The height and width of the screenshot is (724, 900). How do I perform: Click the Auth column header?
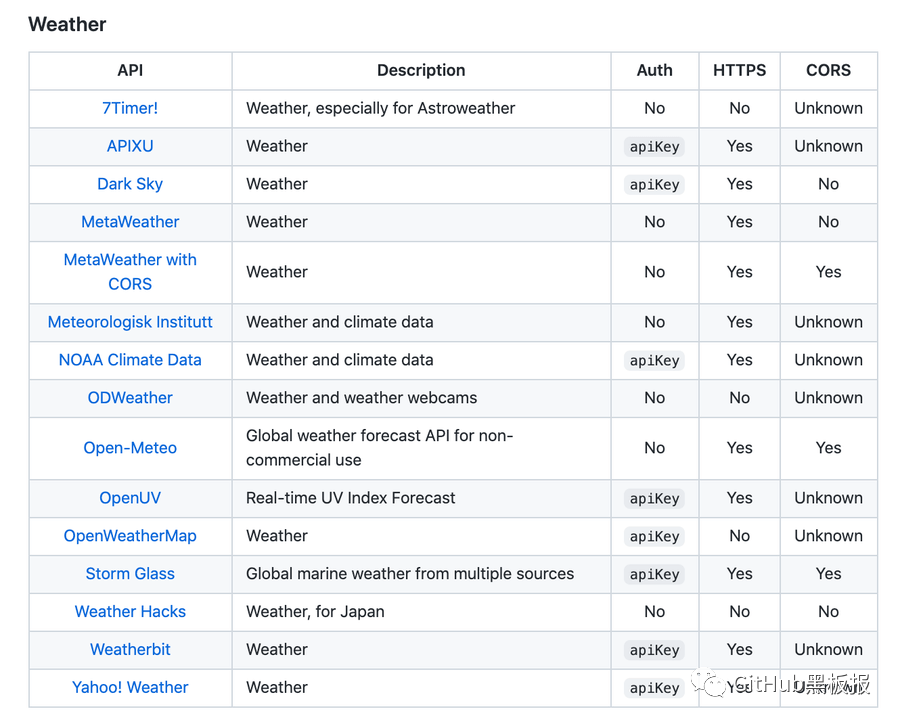pyautogui.click(x=655, y=70)
